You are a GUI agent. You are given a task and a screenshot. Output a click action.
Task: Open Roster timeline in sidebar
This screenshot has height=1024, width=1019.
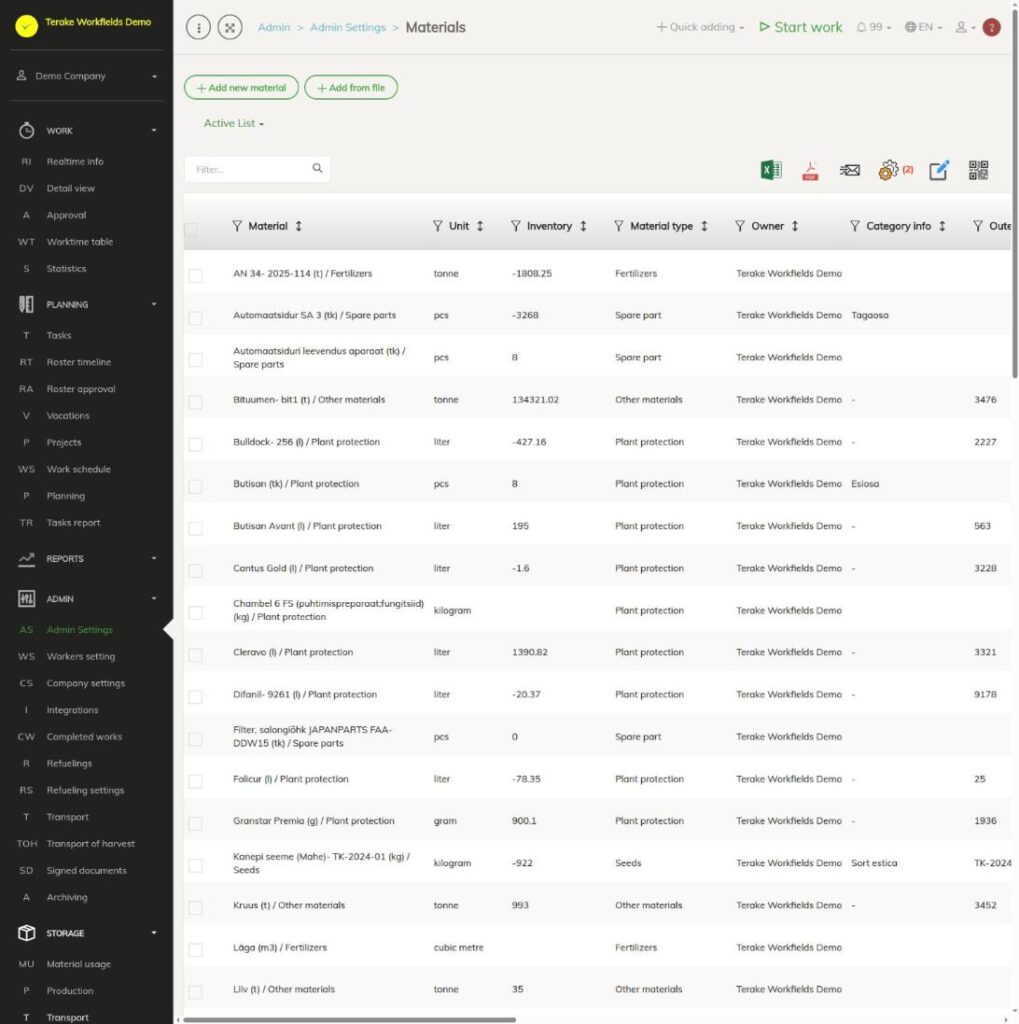point(78,362)
